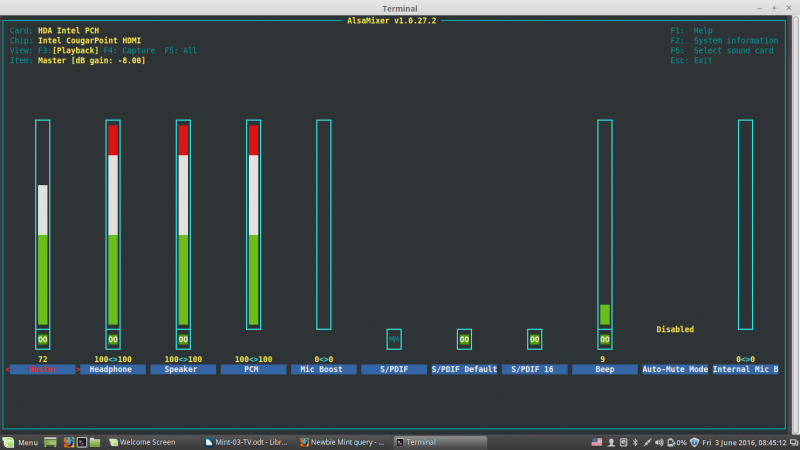
Task: Select the Mic Boost channel label
Action: point(323,369)
